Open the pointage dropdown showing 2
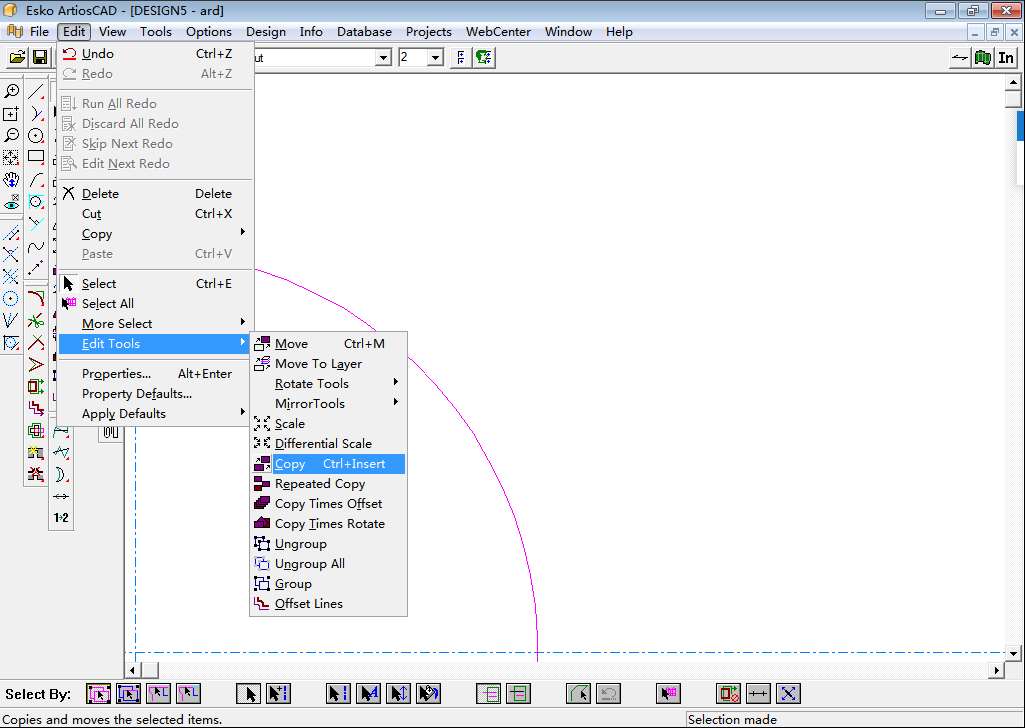The height and width of the screenshot is (728, 1025). (x=435, y=58)
